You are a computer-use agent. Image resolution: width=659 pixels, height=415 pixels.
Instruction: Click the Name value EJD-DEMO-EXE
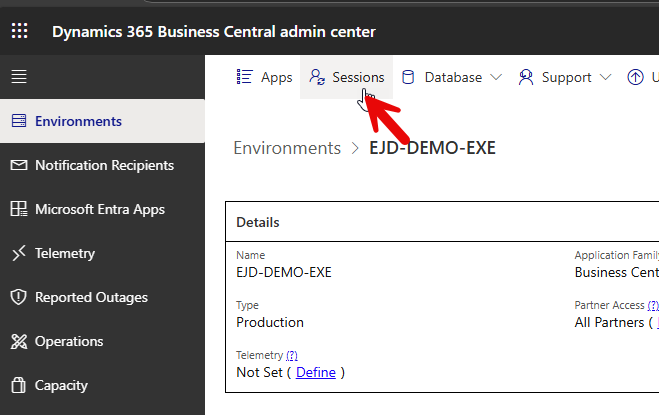click(x=284, y=272)
